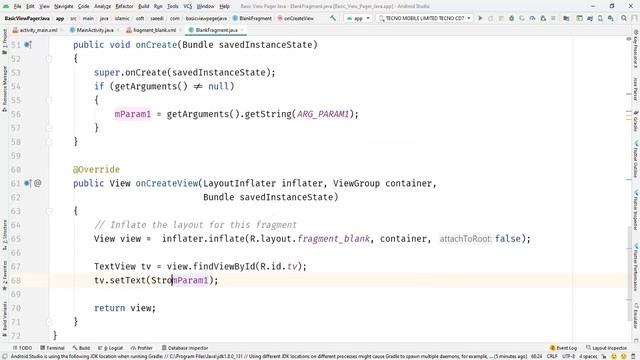Open the Build tool window at bottom
640x360 pixels.
[81, 348]
